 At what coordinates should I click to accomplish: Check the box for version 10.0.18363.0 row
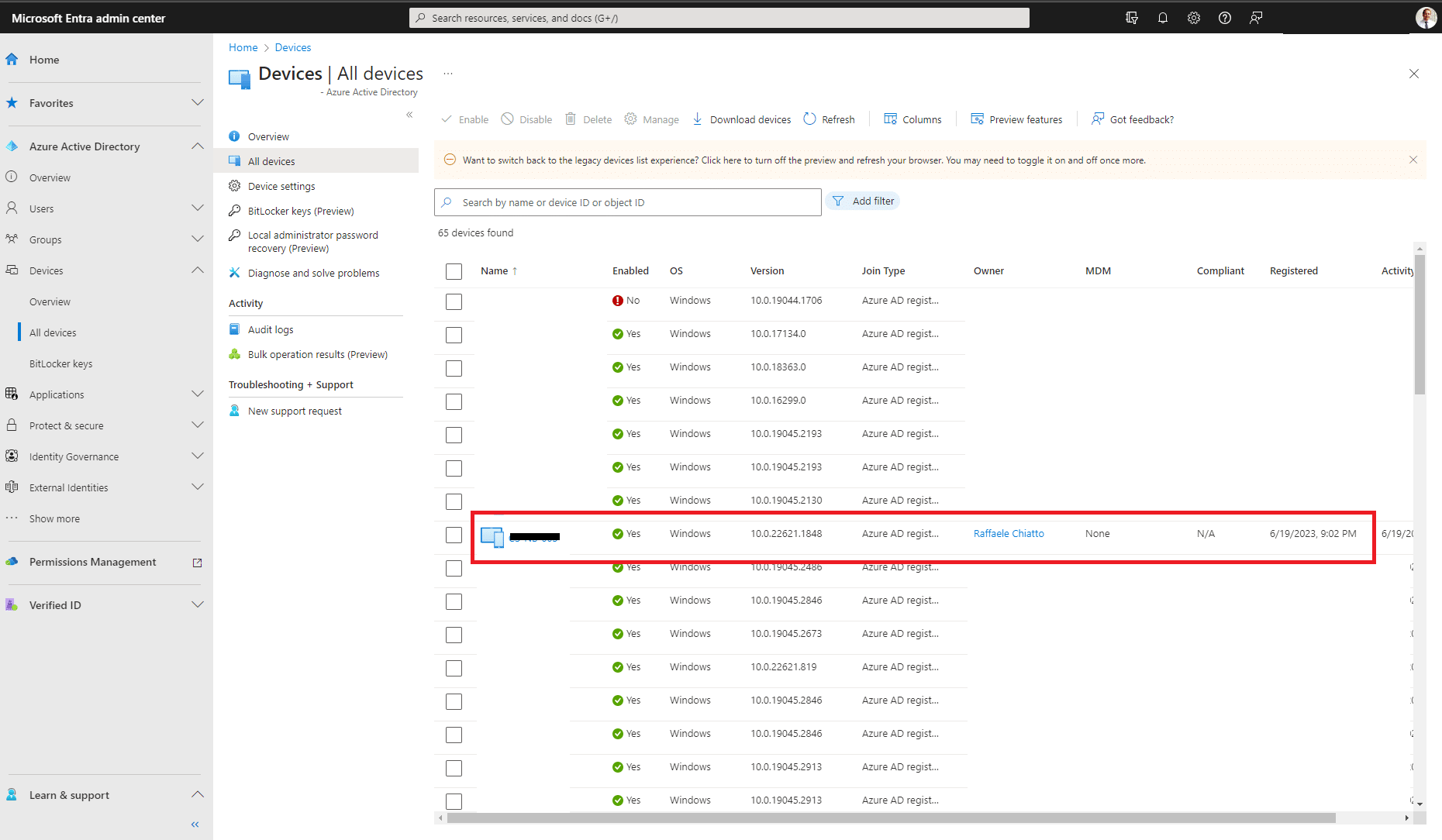(454, 368)
